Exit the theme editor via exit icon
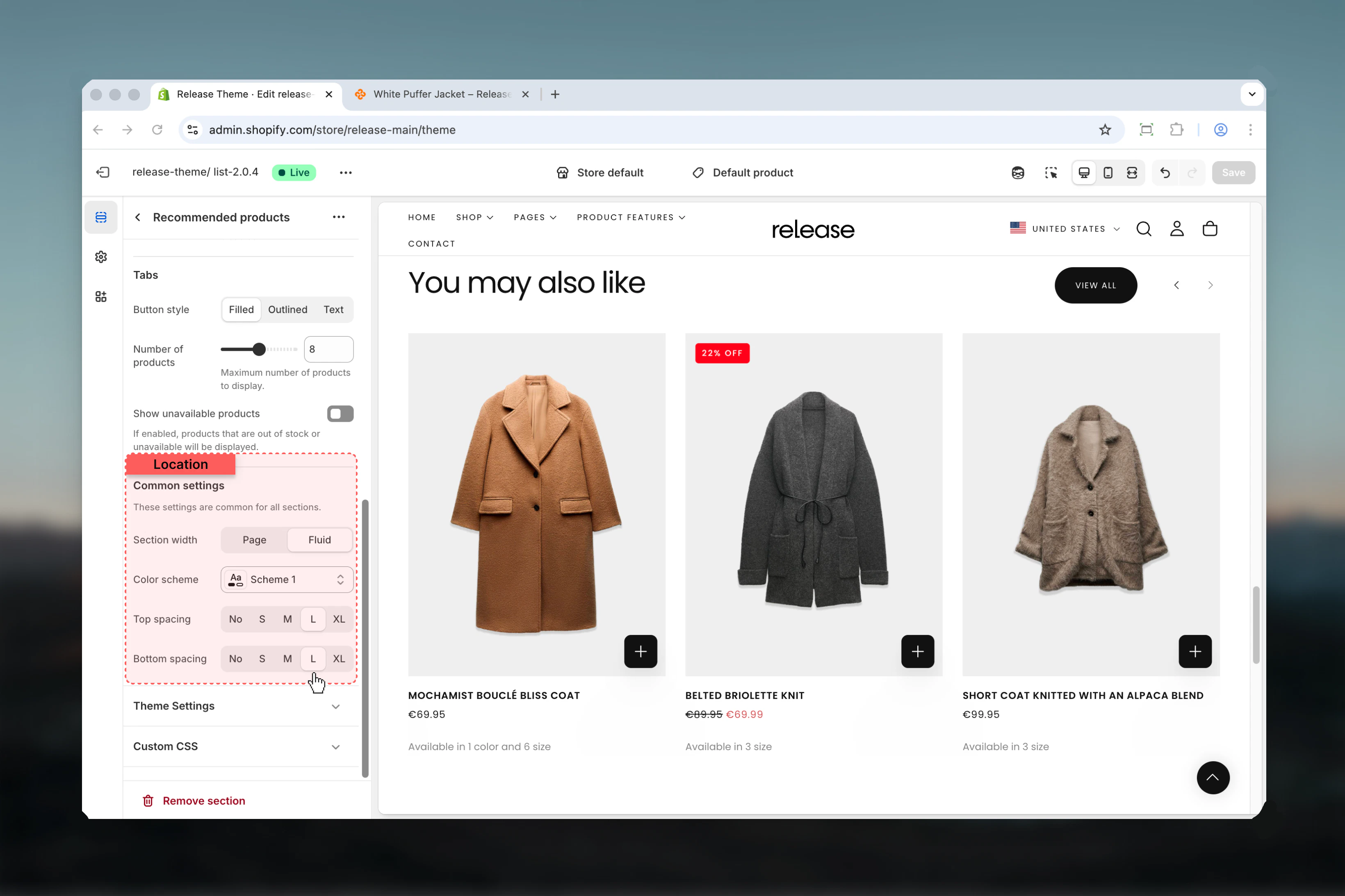 (103, 173)
